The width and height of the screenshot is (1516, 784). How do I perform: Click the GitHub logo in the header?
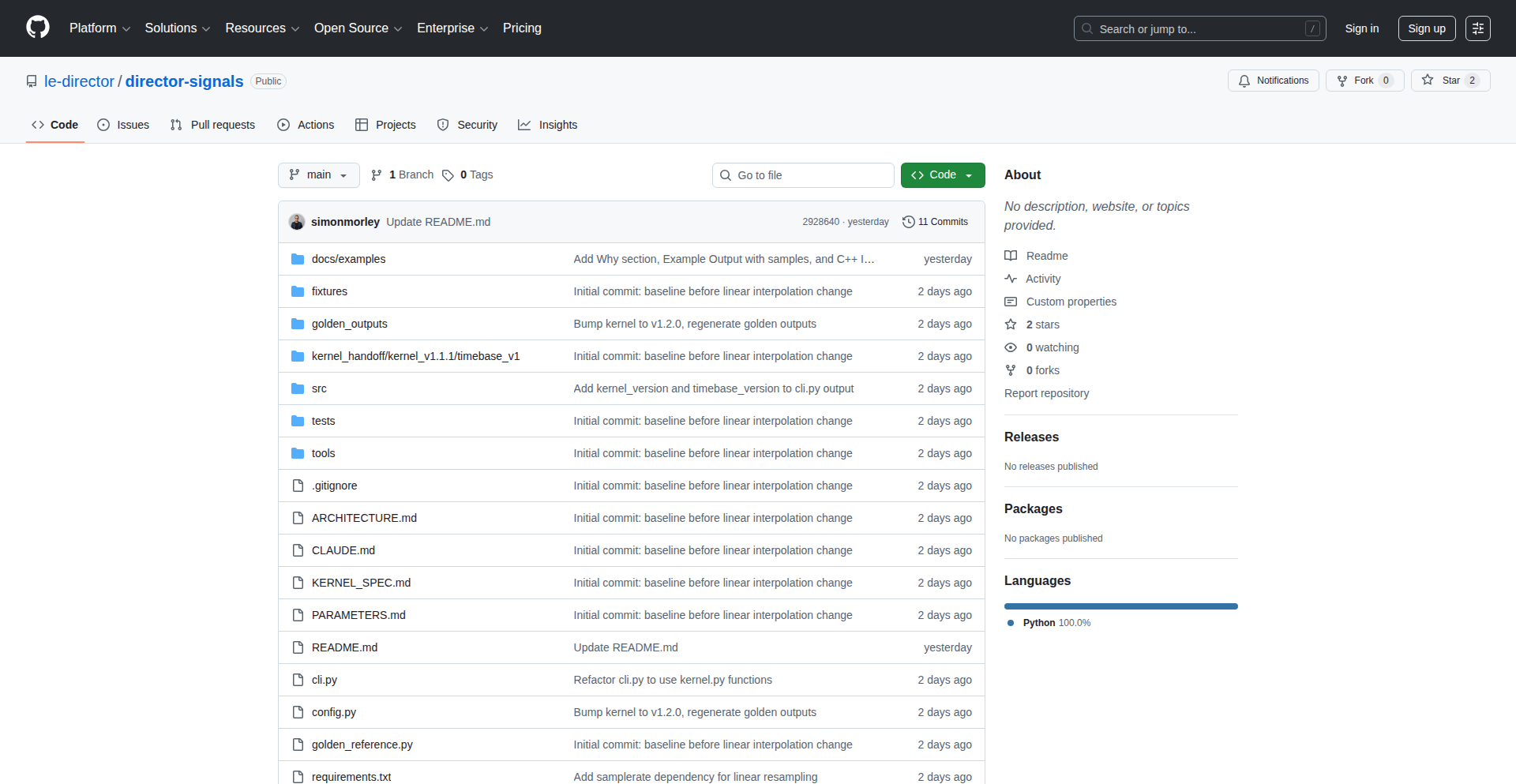(x=38, y=28)
